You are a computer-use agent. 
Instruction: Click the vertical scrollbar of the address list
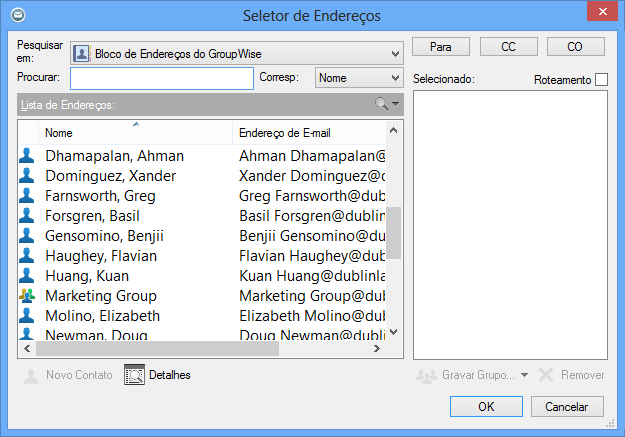pyautogui.click(x=394, y=232)
